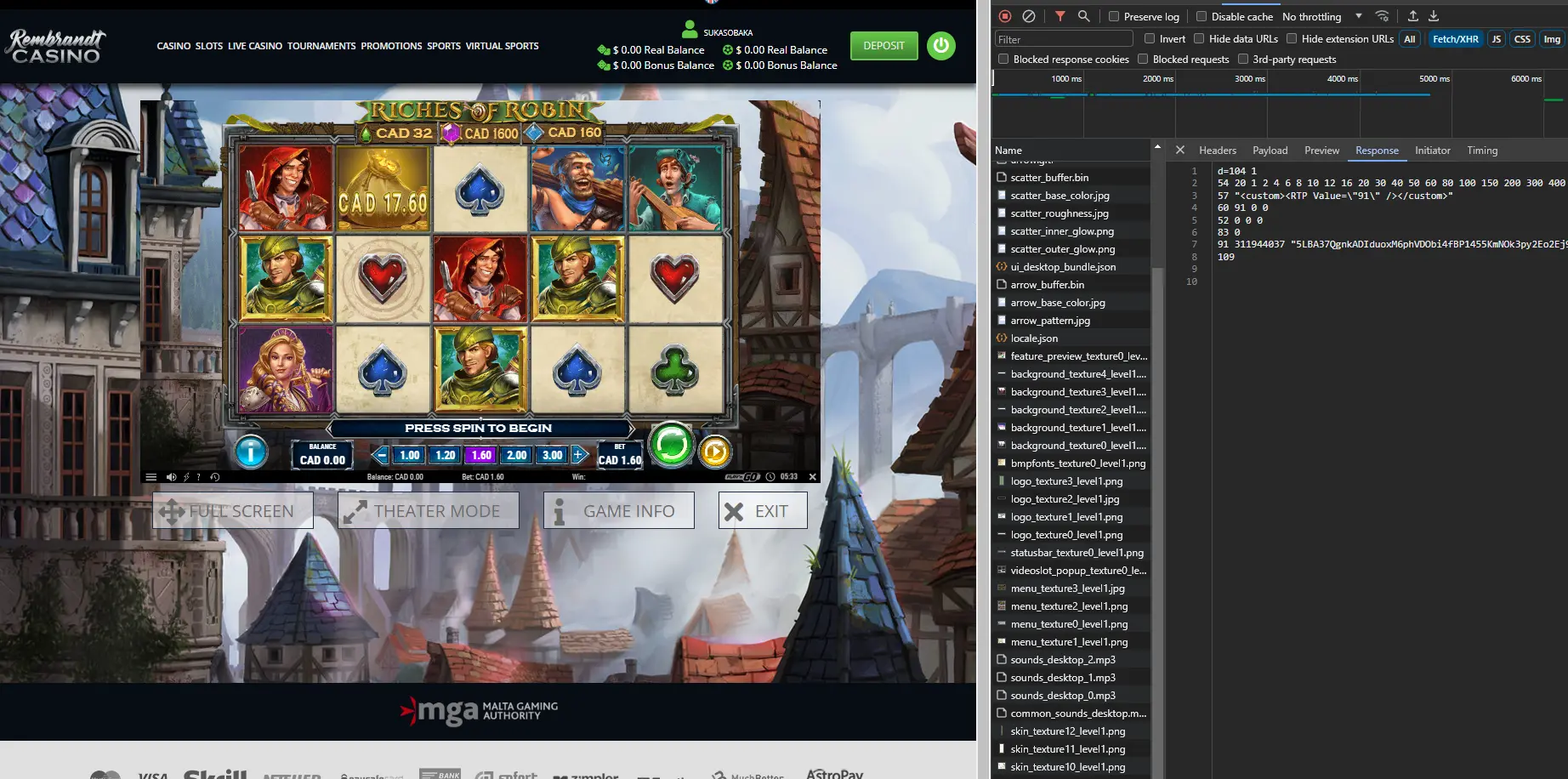1568x779 pixels.
Task: Click the Name column sort arrow
Action: [1157, 147]
